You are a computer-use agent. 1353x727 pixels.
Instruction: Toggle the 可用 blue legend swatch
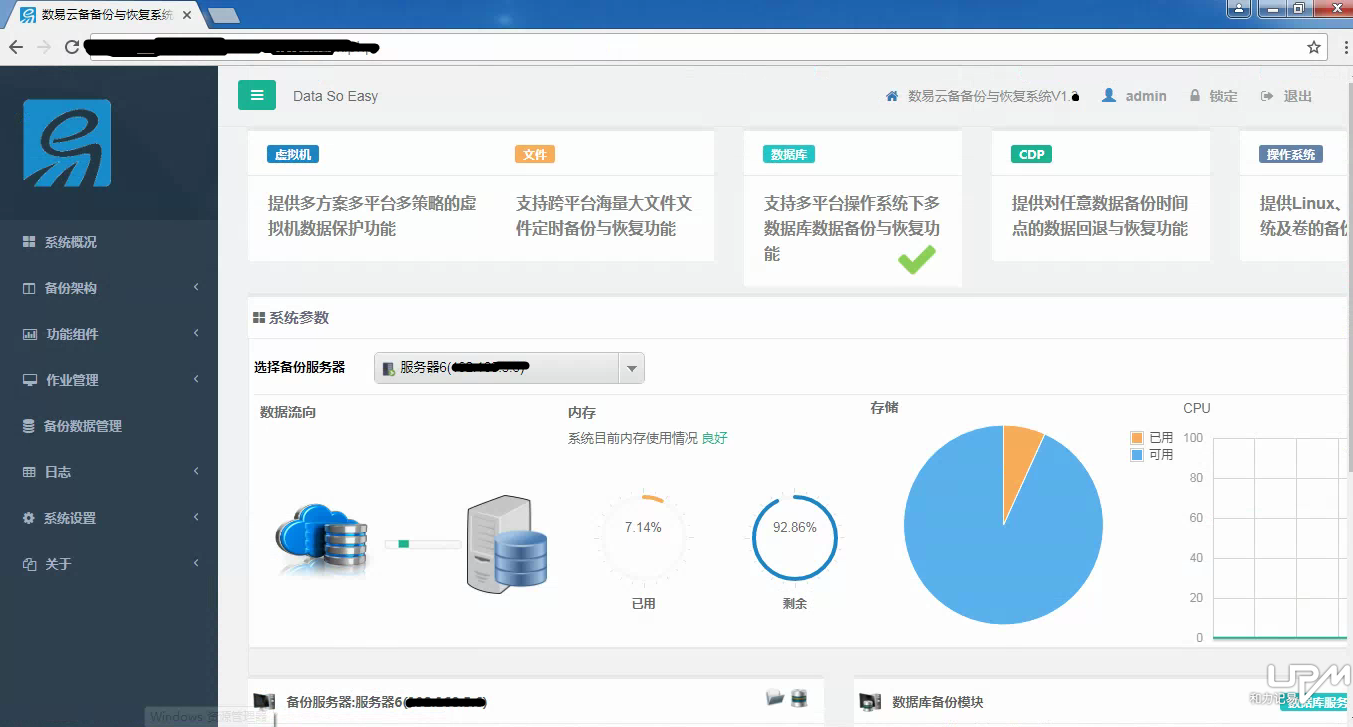(1137, 455)
